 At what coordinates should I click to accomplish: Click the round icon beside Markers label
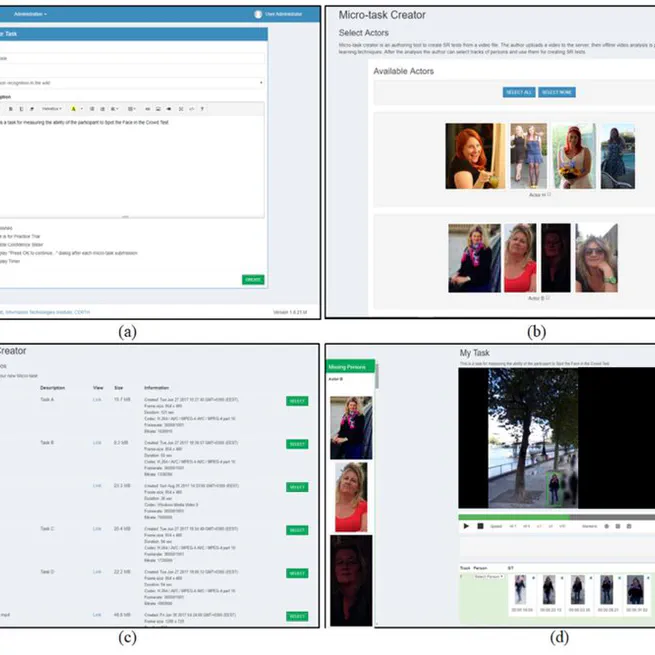click(x=607, y=526)
